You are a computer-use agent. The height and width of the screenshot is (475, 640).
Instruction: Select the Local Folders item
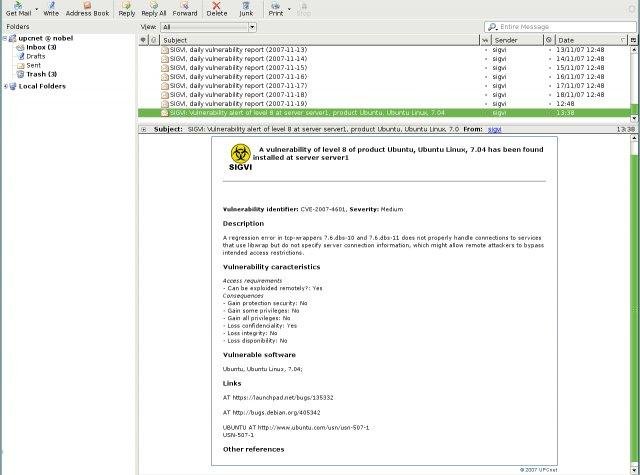pos(42,86)
